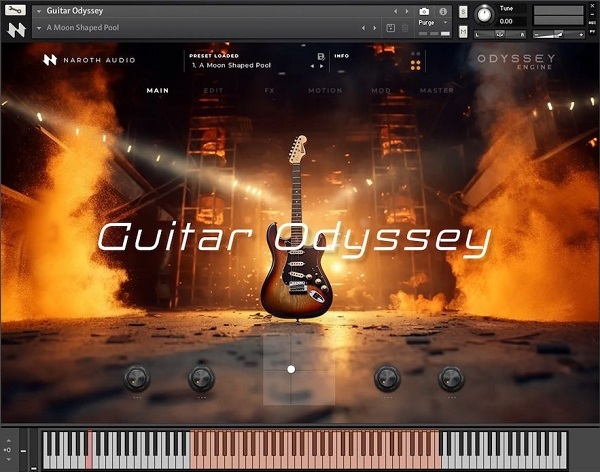Viewport: 600px width, 472px height.
Task: Open the MOD tab
Action: pyautogui.click(x=381, y=91)
